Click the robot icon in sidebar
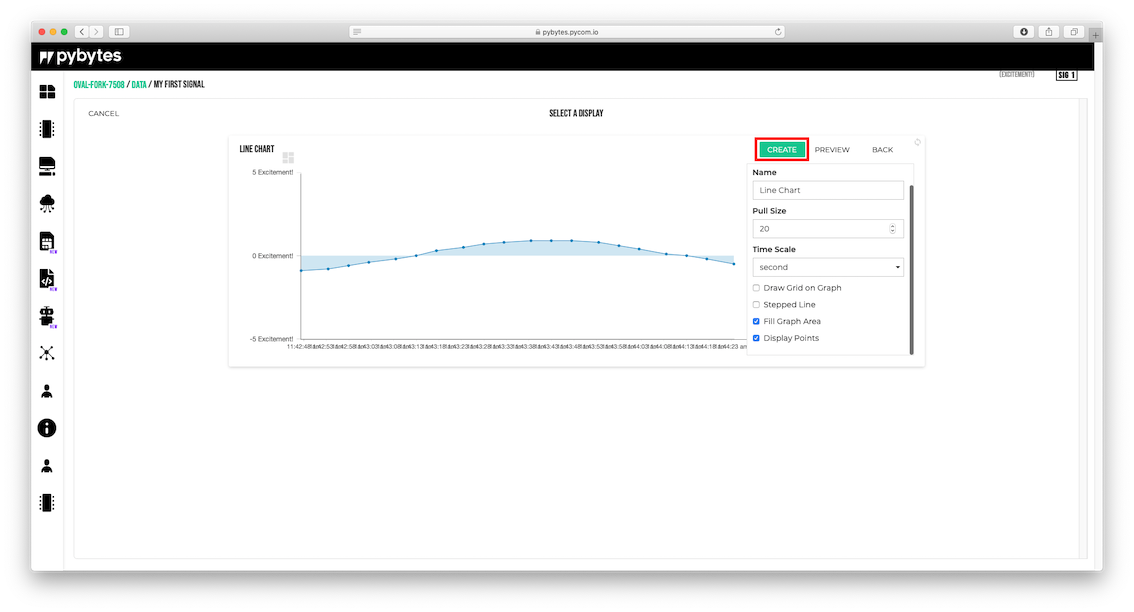The width and height of the screenshot is (1134, 612). click(x=47, y=316)
